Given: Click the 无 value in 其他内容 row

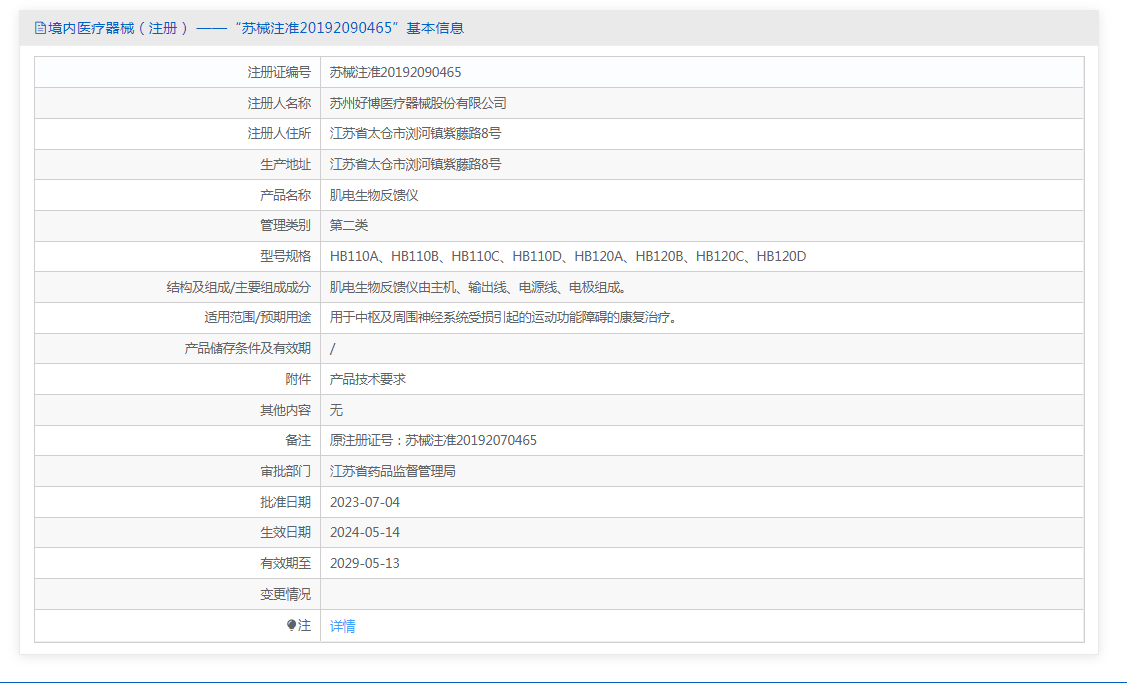Looking at the screenshot, I should tap(336, 411).
